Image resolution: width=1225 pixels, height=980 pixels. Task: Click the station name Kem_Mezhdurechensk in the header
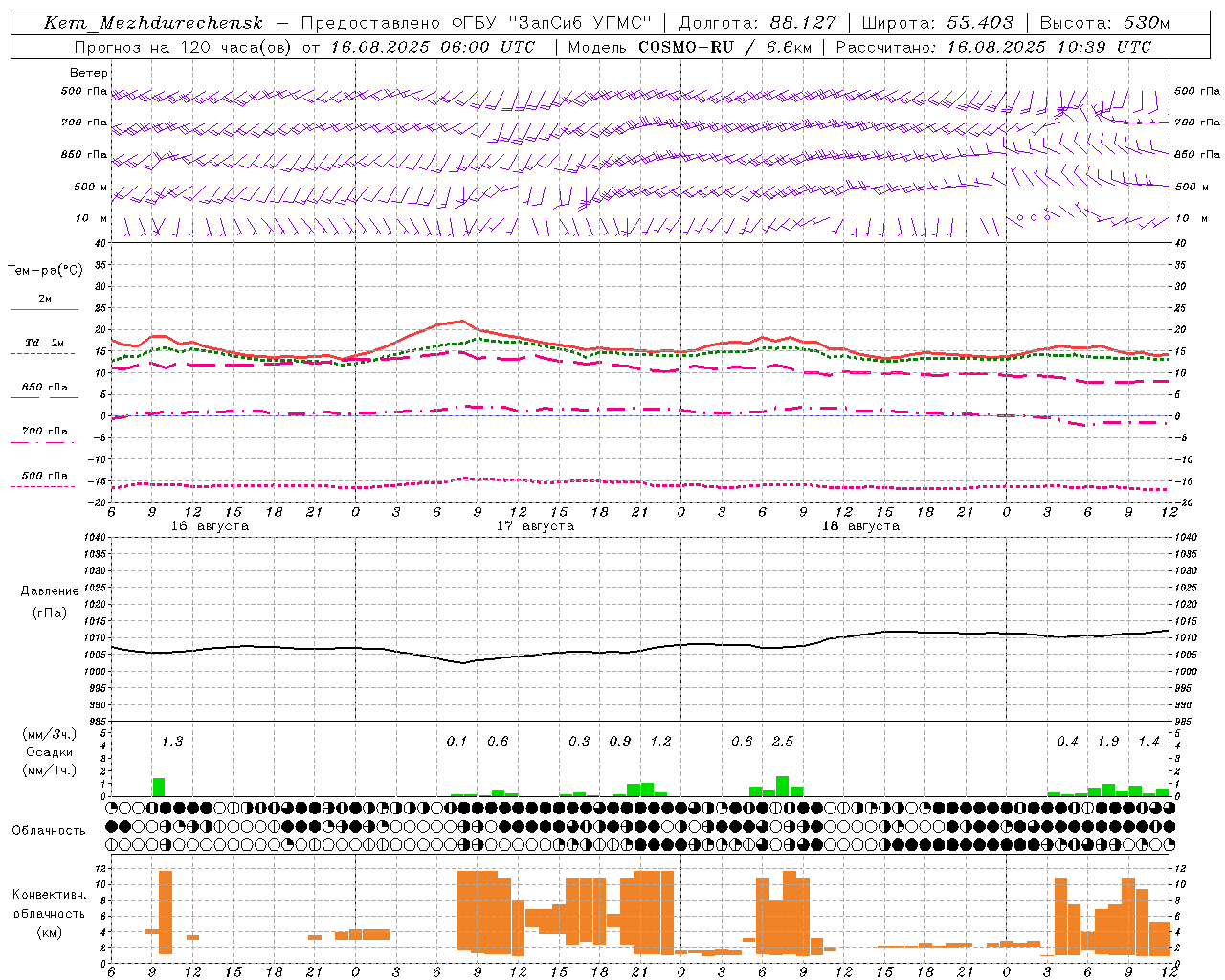[x=153, y=23]
